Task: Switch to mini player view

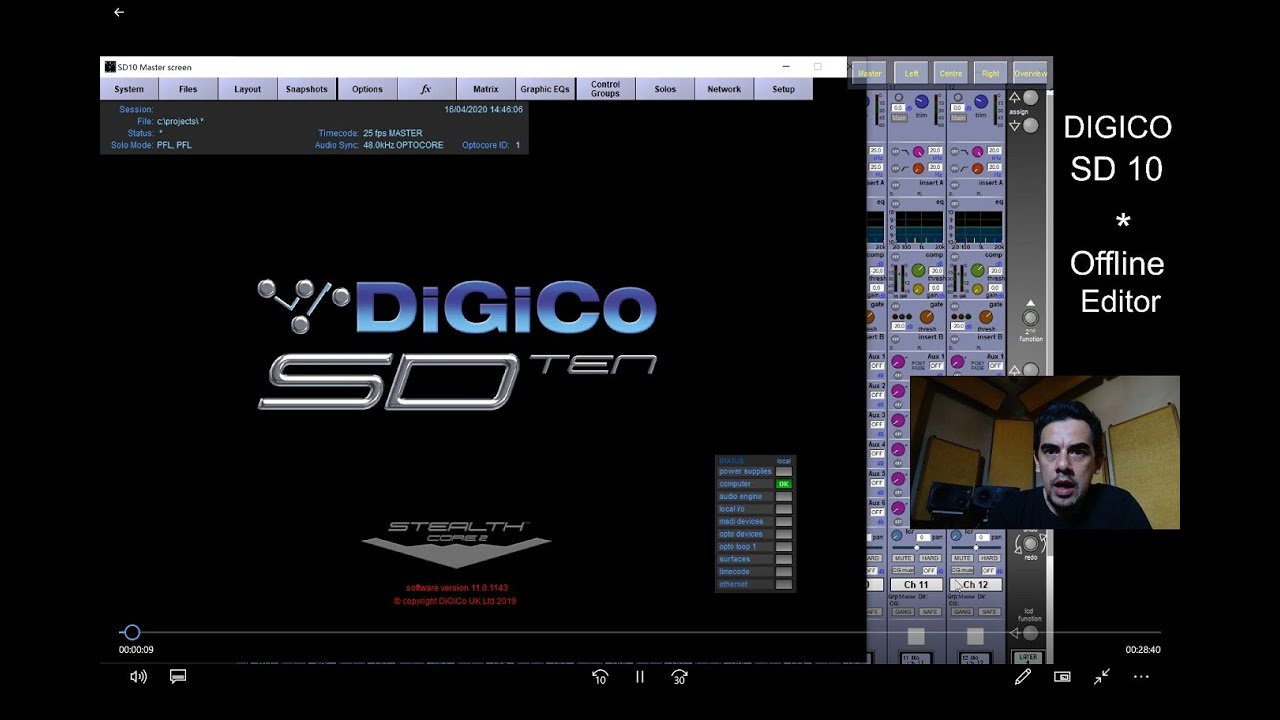Action: coord(1062,677)
